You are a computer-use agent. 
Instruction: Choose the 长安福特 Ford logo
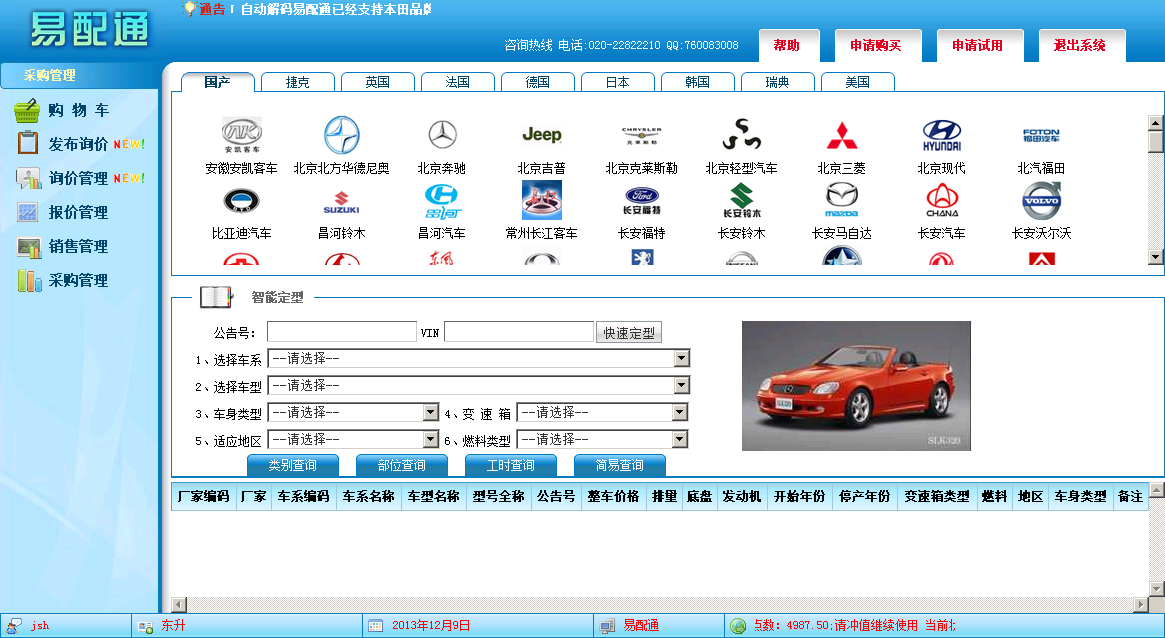coord(641,201)
